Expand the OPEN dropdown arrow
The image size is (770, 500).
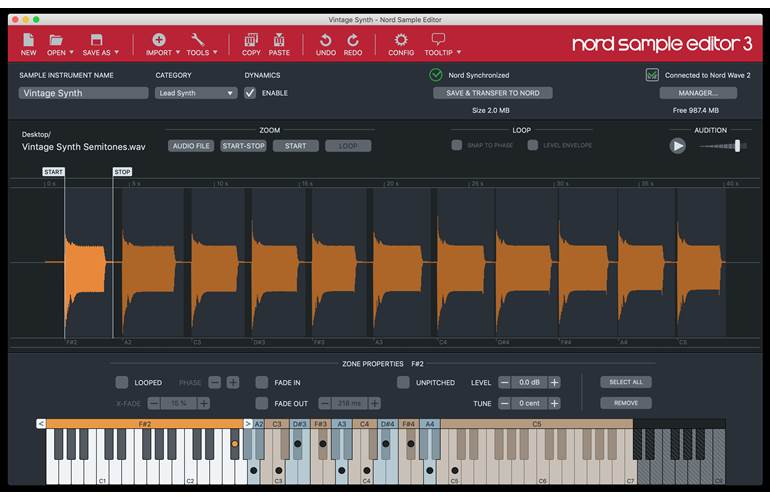coord(72,52)
